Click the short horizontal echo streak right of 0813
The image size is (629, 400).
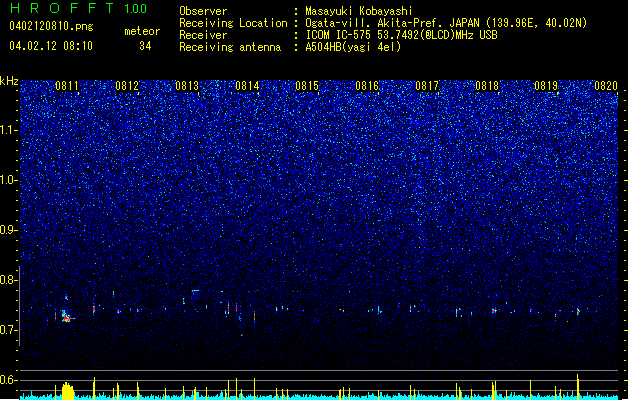coord(195,290)
